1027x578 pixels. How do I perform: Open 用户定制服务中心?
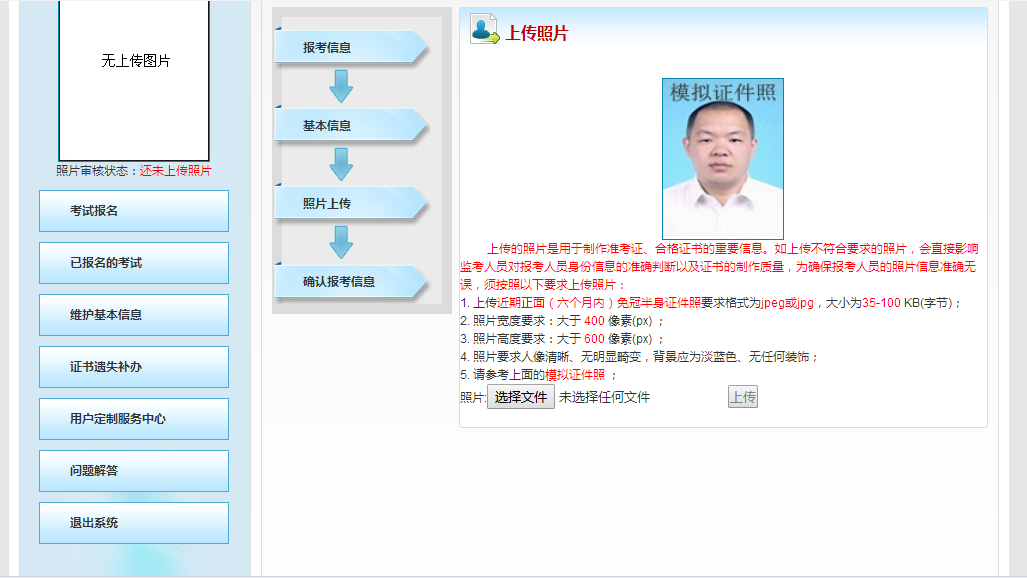point(133,418)
